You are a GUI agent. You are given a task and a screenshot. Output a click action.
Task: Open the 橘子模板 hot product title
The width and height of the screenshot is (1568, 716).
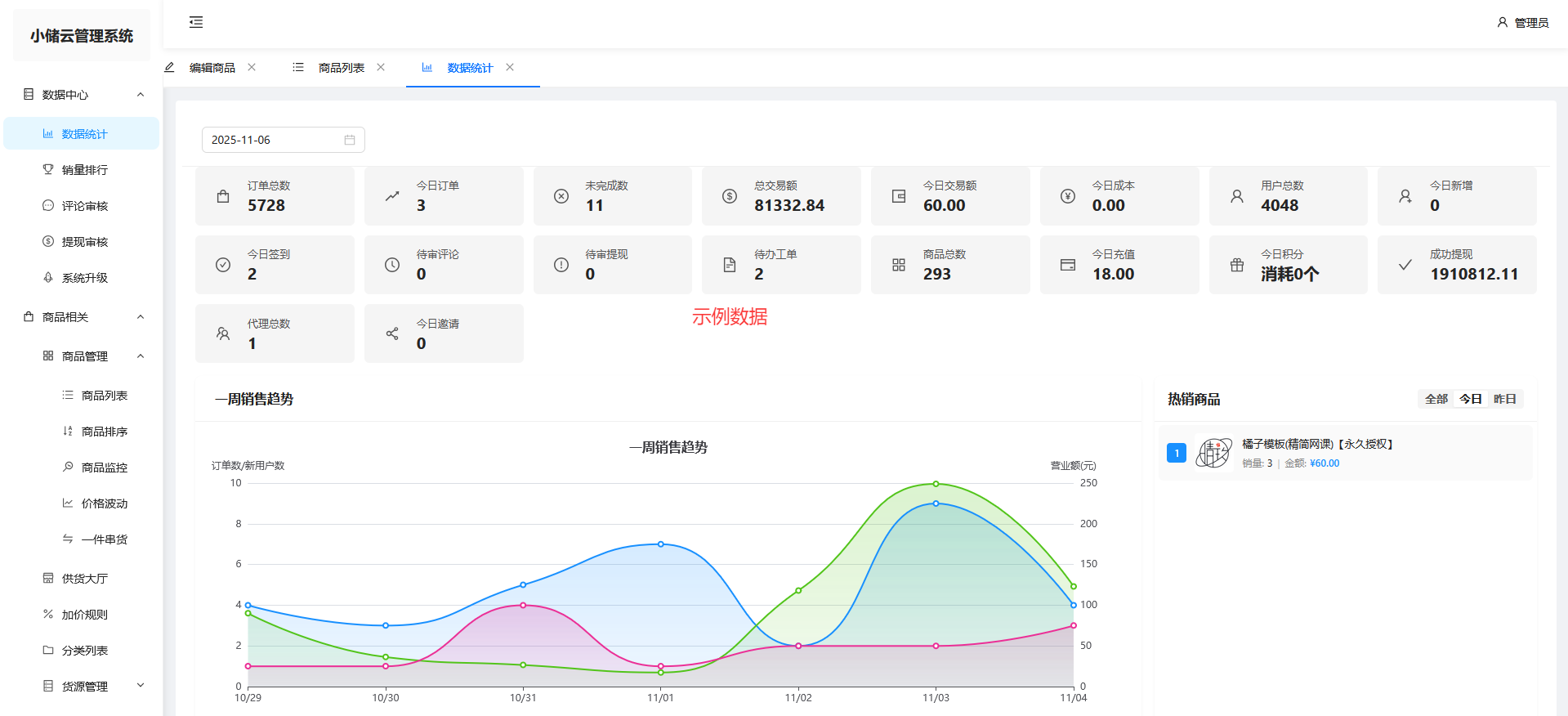(1316, 444)
